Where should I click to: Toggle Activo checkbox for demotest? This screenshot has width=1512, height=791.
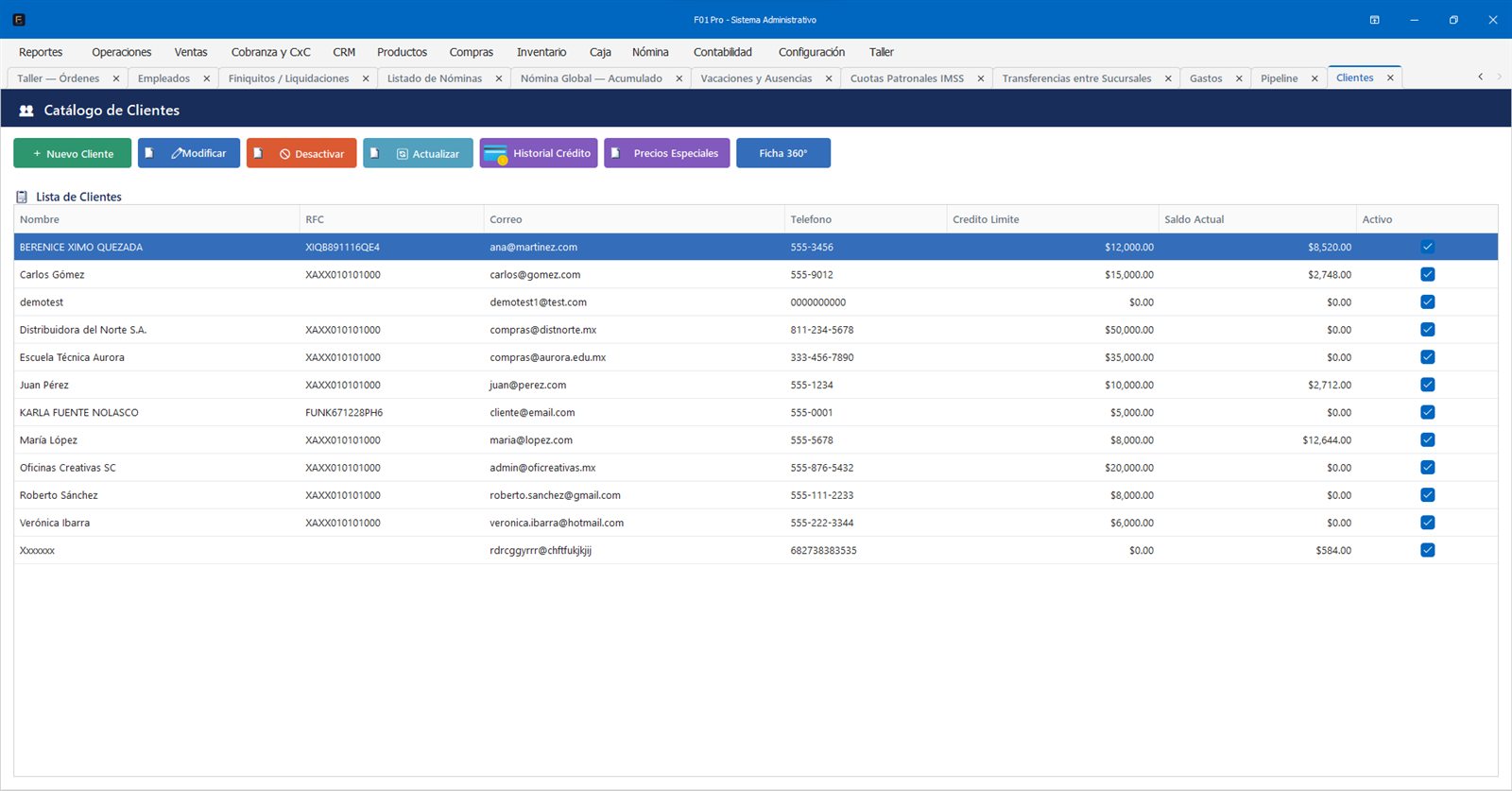point(1427,302)
